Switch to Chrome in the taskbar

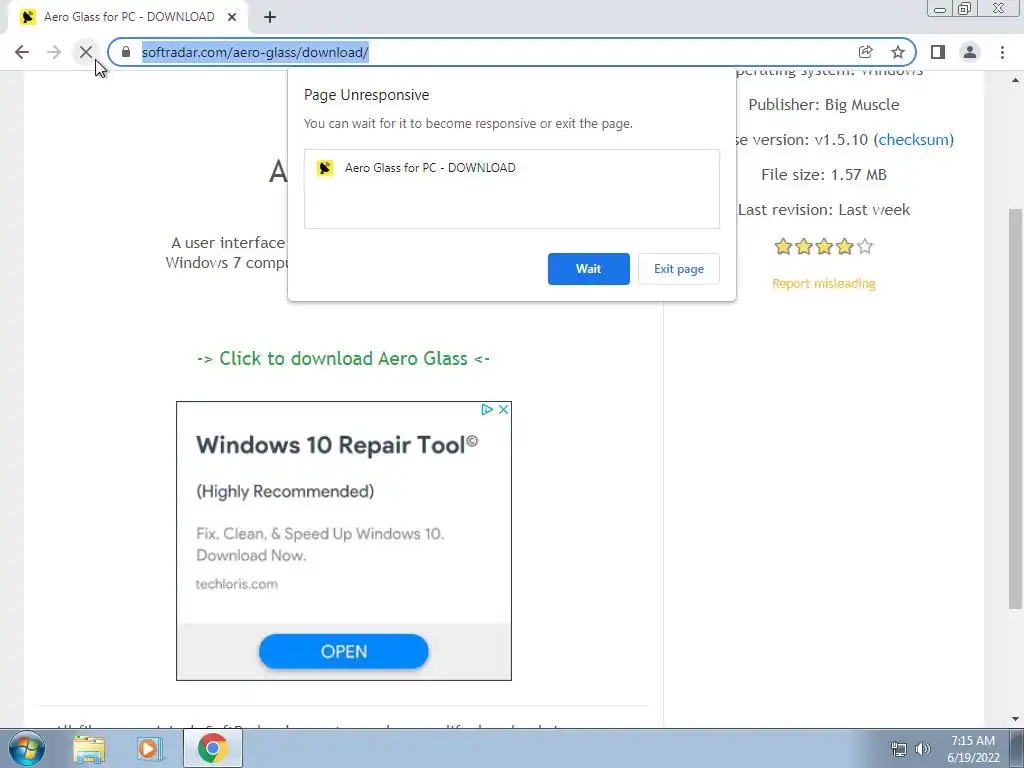pyautogui.click(x=213, y=749)
